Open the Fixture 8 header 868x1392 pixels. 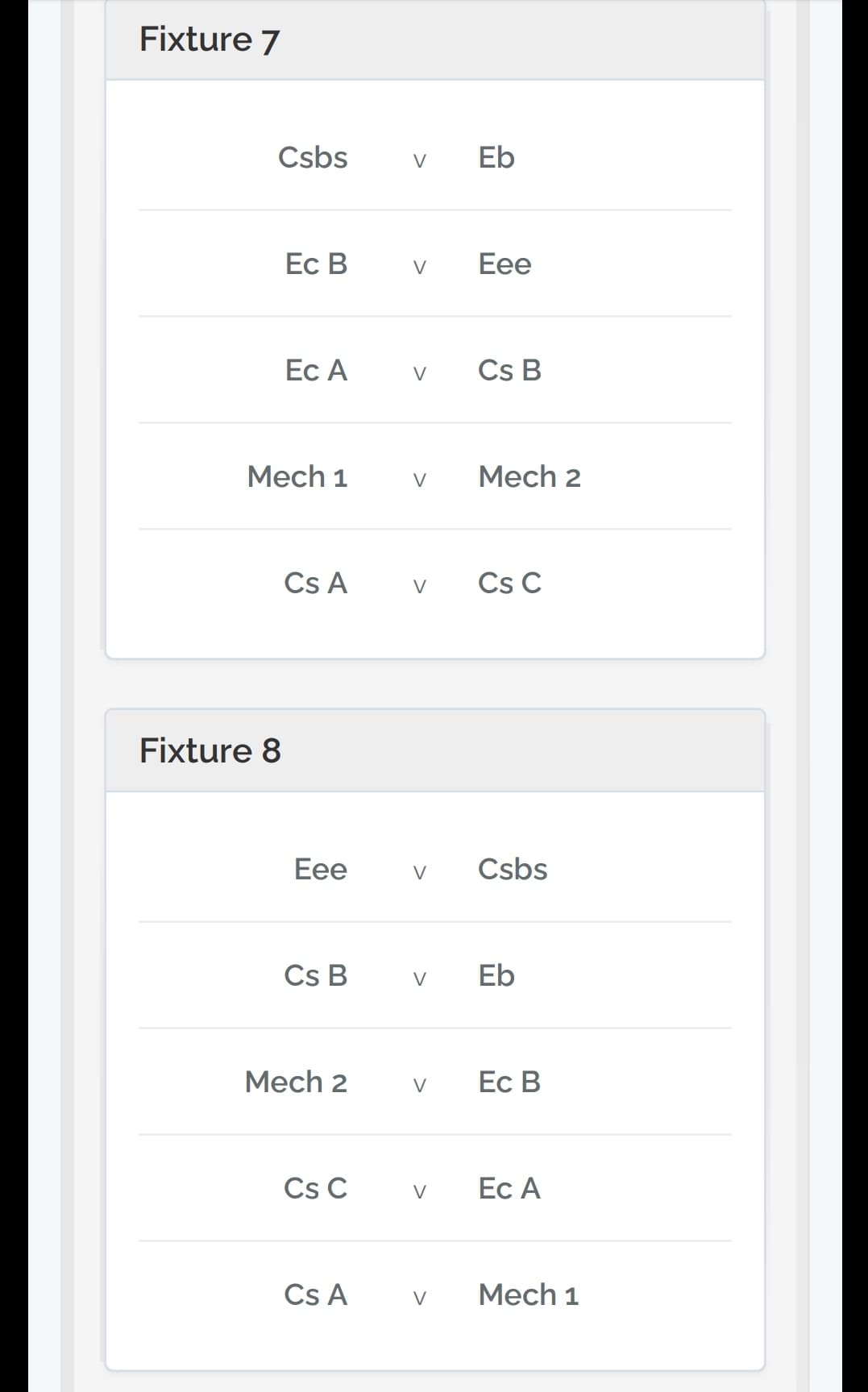pyautogui.click(x=434, y=750)
